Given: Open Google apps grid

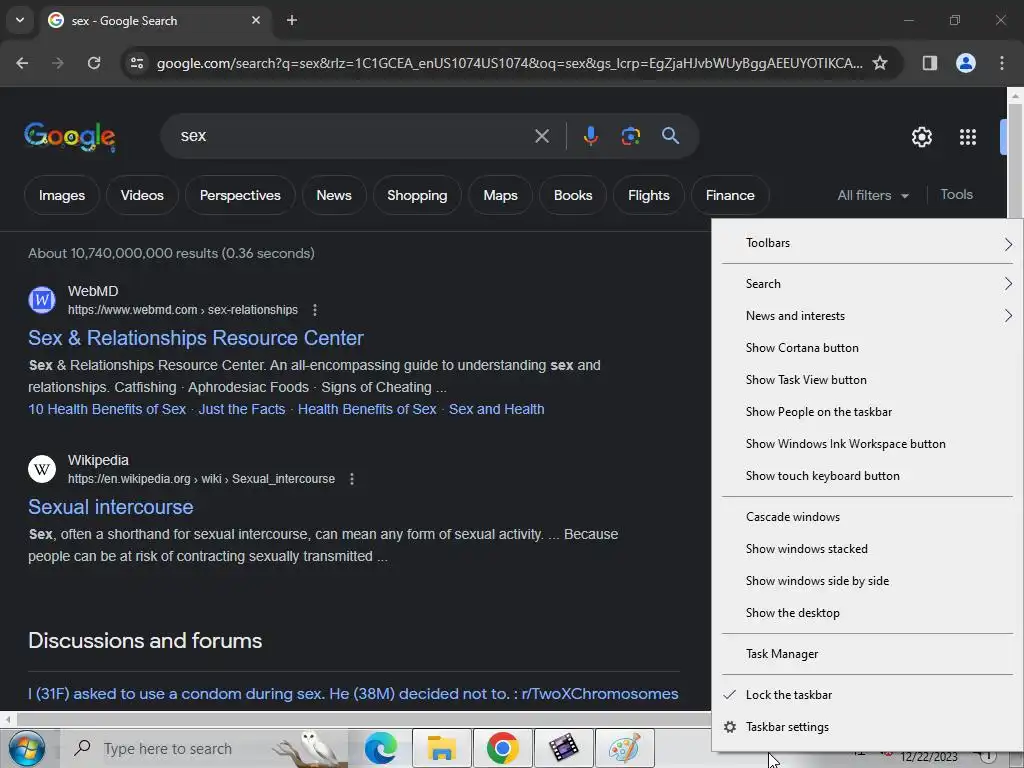Looking at the screenshot, I should pos(968,137).
